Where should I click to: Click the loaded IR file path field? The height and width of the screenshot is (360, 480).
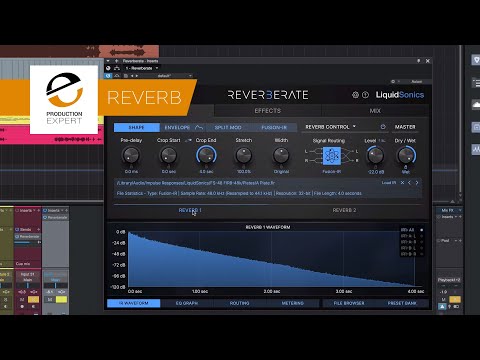[248, 183]
